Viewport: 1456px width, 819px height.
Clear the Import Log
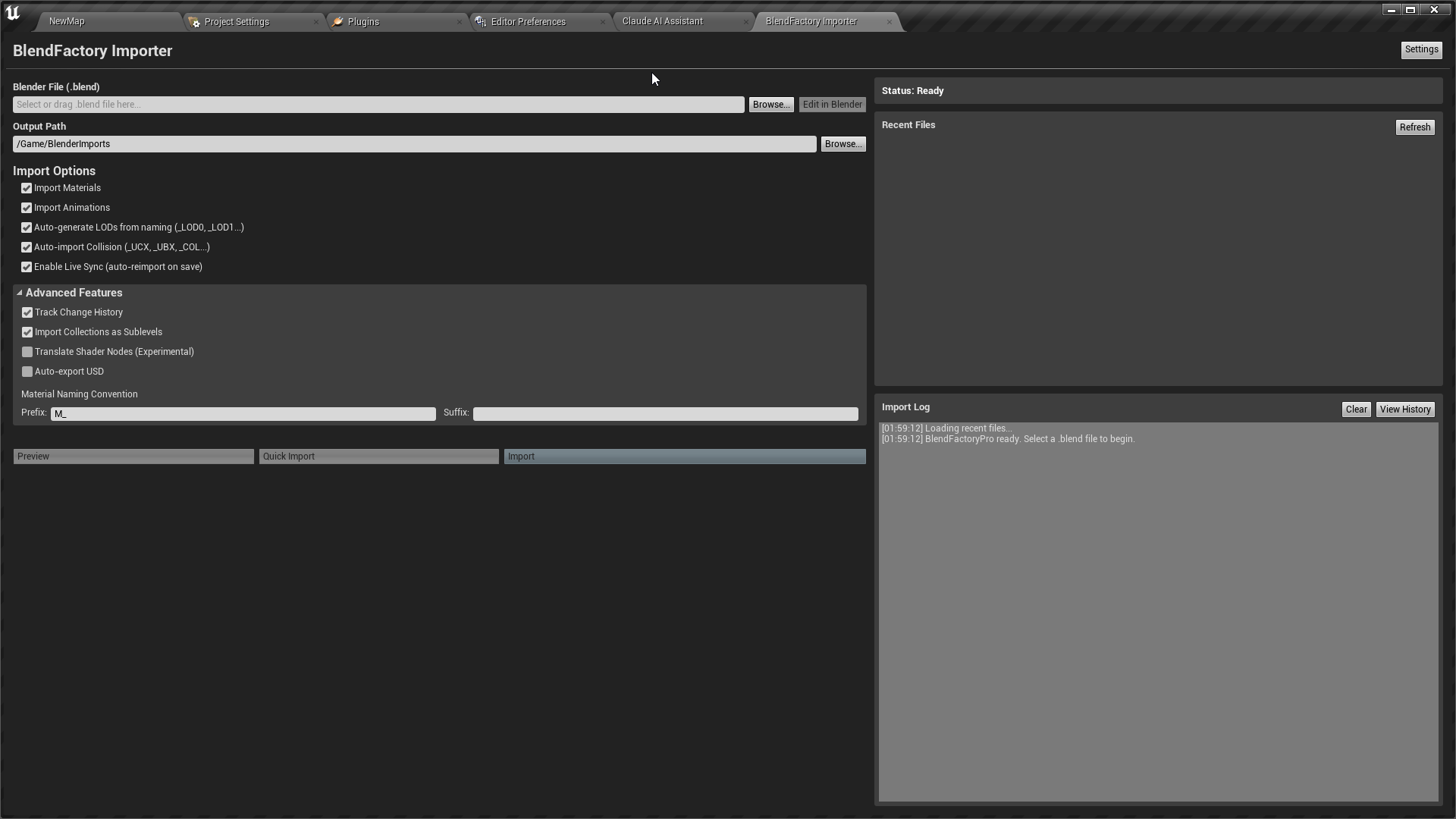(x=1356, y=409)
